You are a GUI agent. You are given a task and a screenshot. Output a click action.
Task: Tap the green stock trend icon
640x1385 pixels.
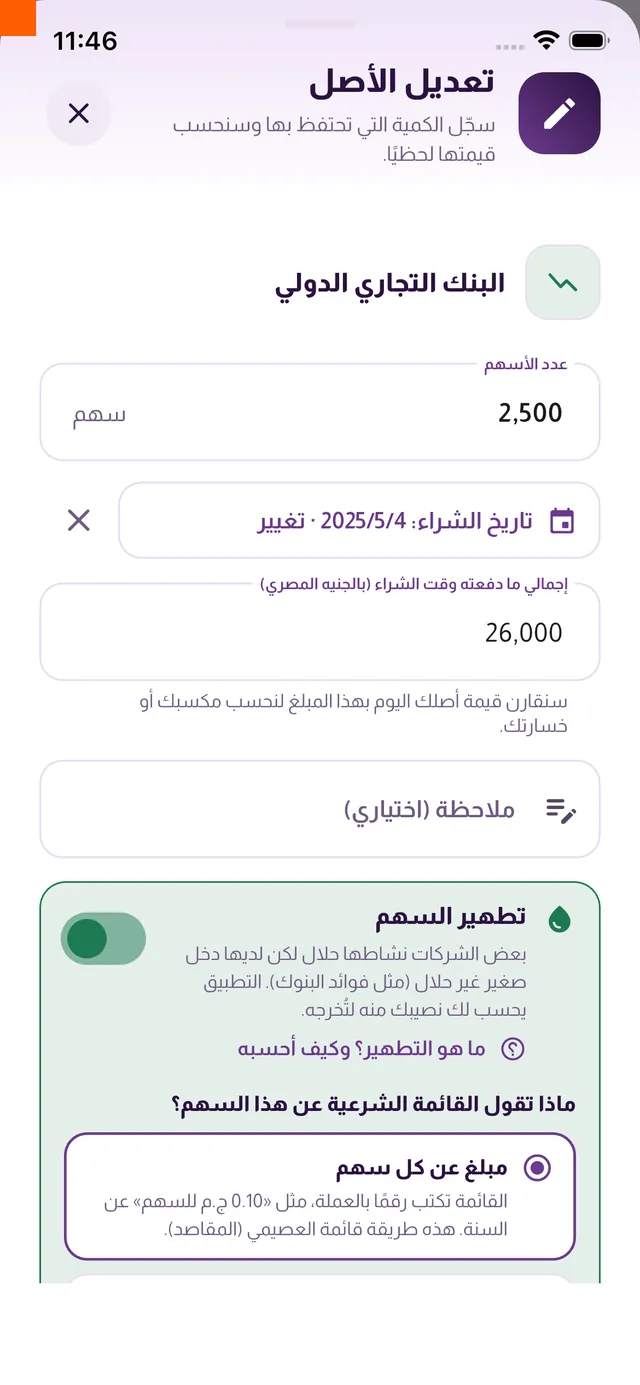pyautogui.click(x=563, y=282)
